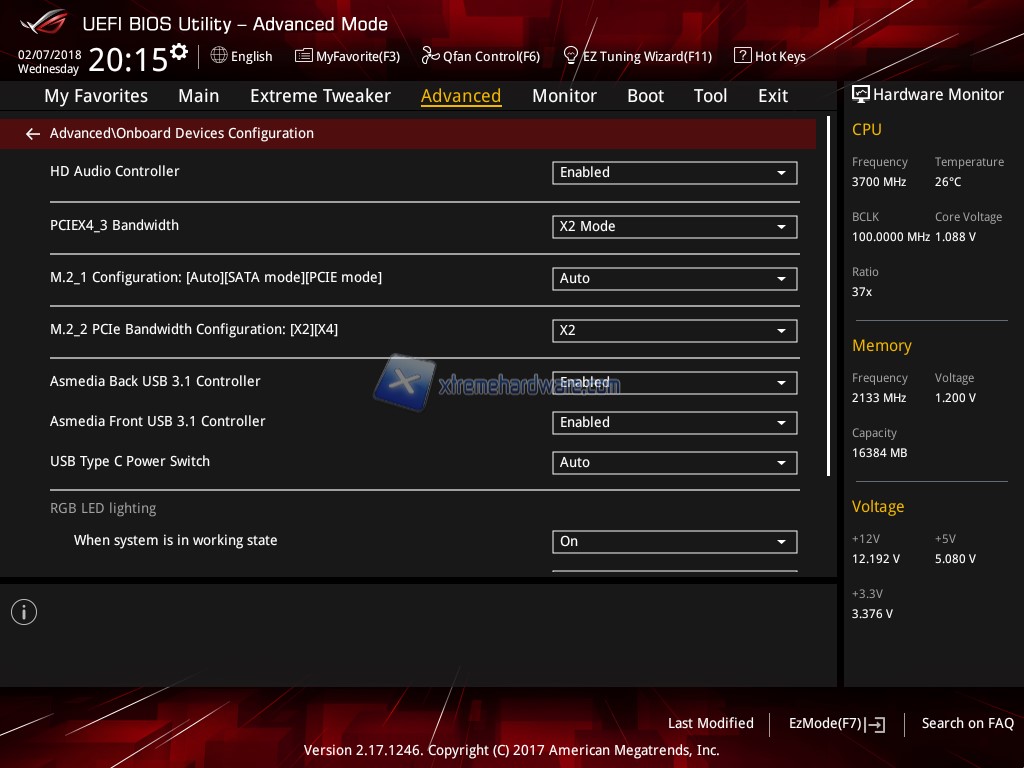This screenshot has height=768, width=1024.
Task: Launch EZ Tuning Wizard lightbulb icon
Action: click(571, 56)
